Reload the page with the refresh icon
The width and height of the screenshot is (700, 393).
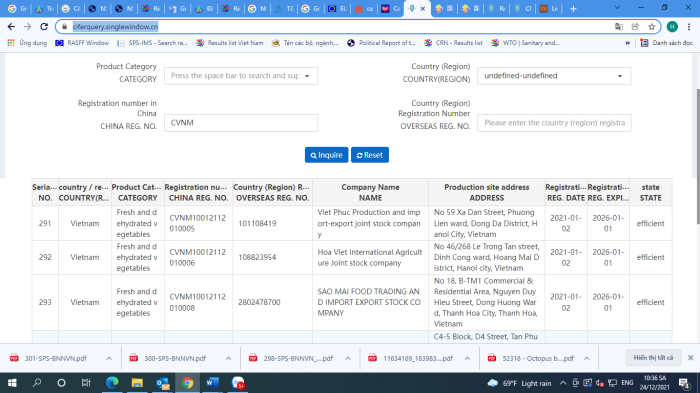click(x=44, y=27)
